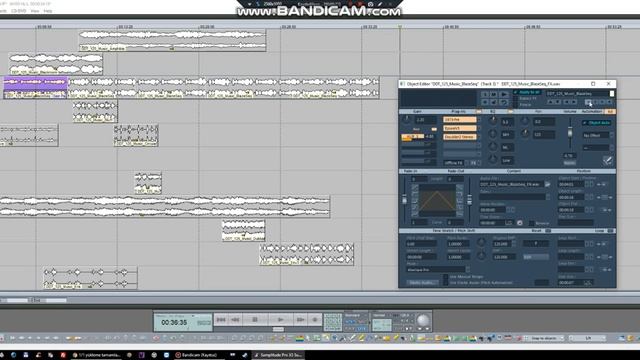The height and width of the screenshot is (360, 640).
Task: Click the Offline FX button
Action: click(454, 163)
